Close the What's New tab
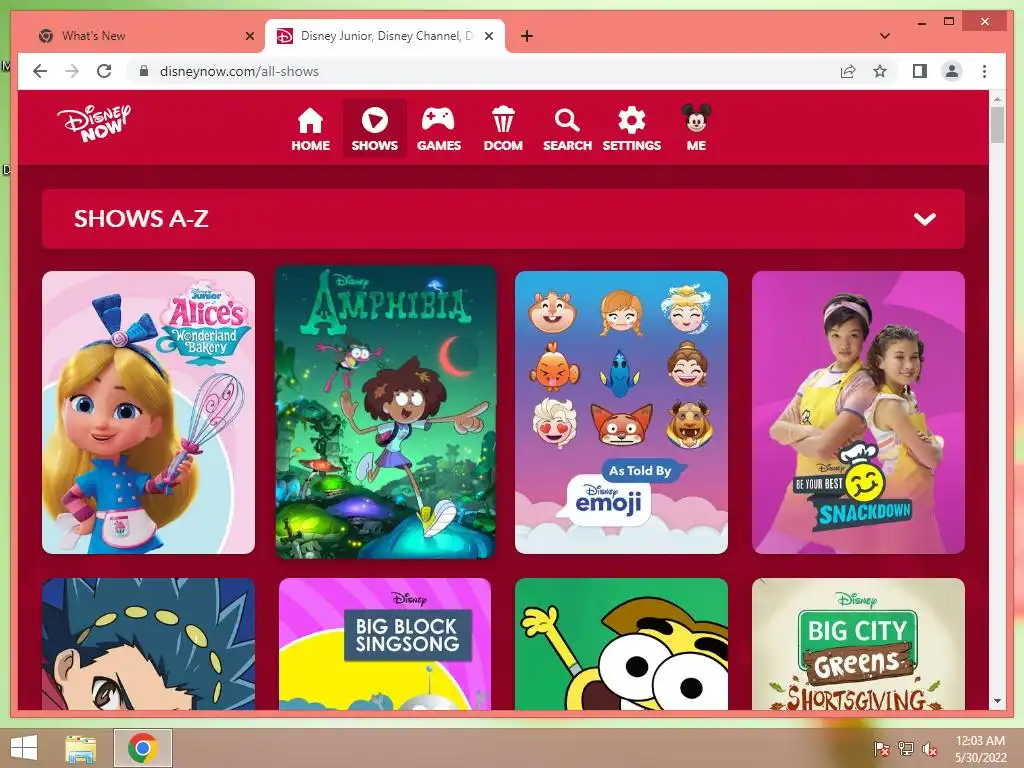The height and width of the screenshot is (768, 1024). tap(249, 37)
